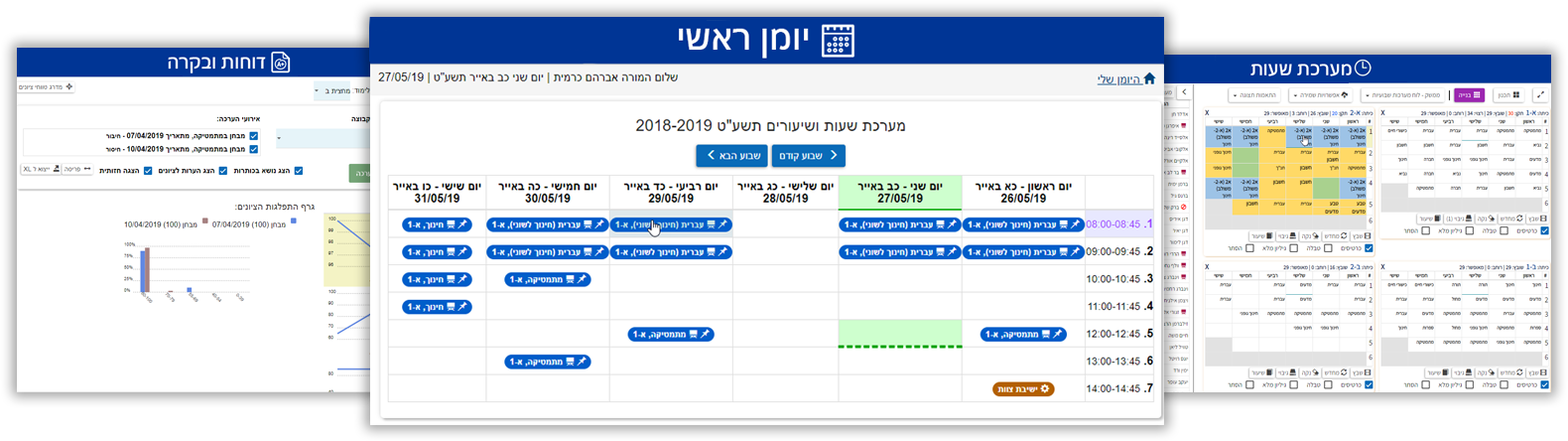Viewport: 1568px width, 441px height.
Task: Click desk icon on Friday 10:00 חינוך lesson
Action: 452,280
